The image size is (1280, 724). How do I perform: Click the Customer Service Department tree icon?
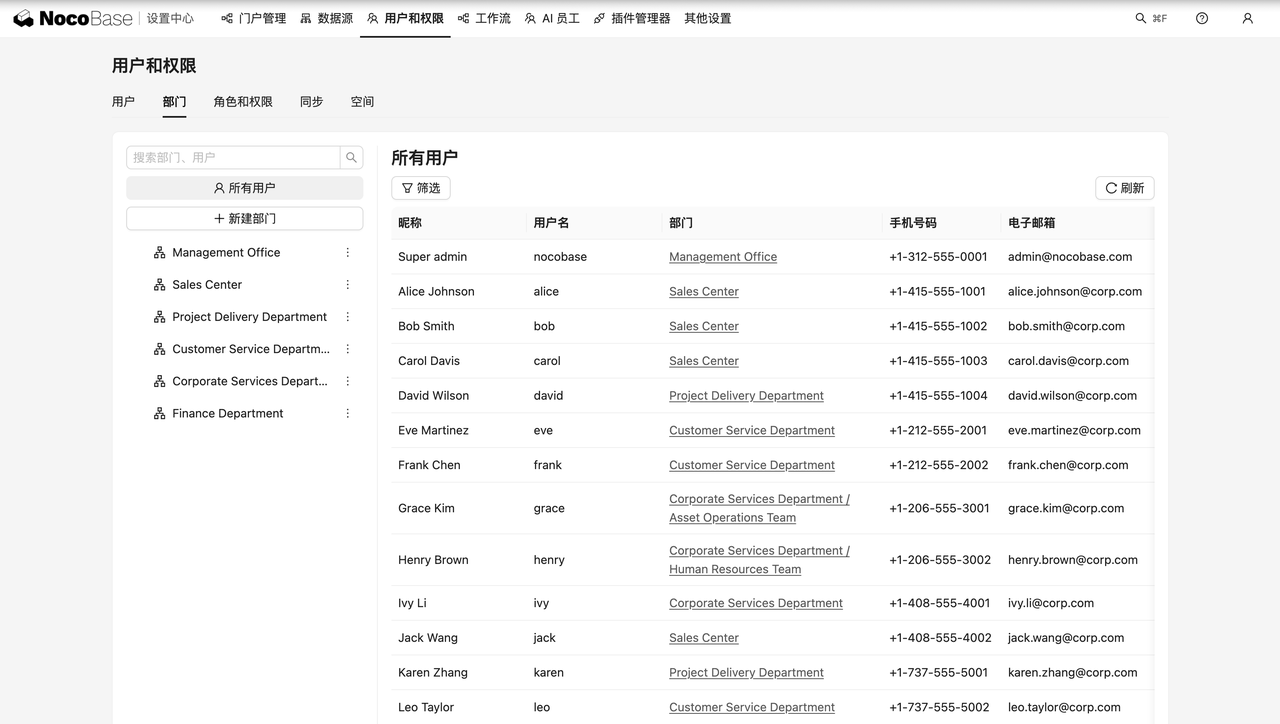pyautogui.click(x=159, y=349)
